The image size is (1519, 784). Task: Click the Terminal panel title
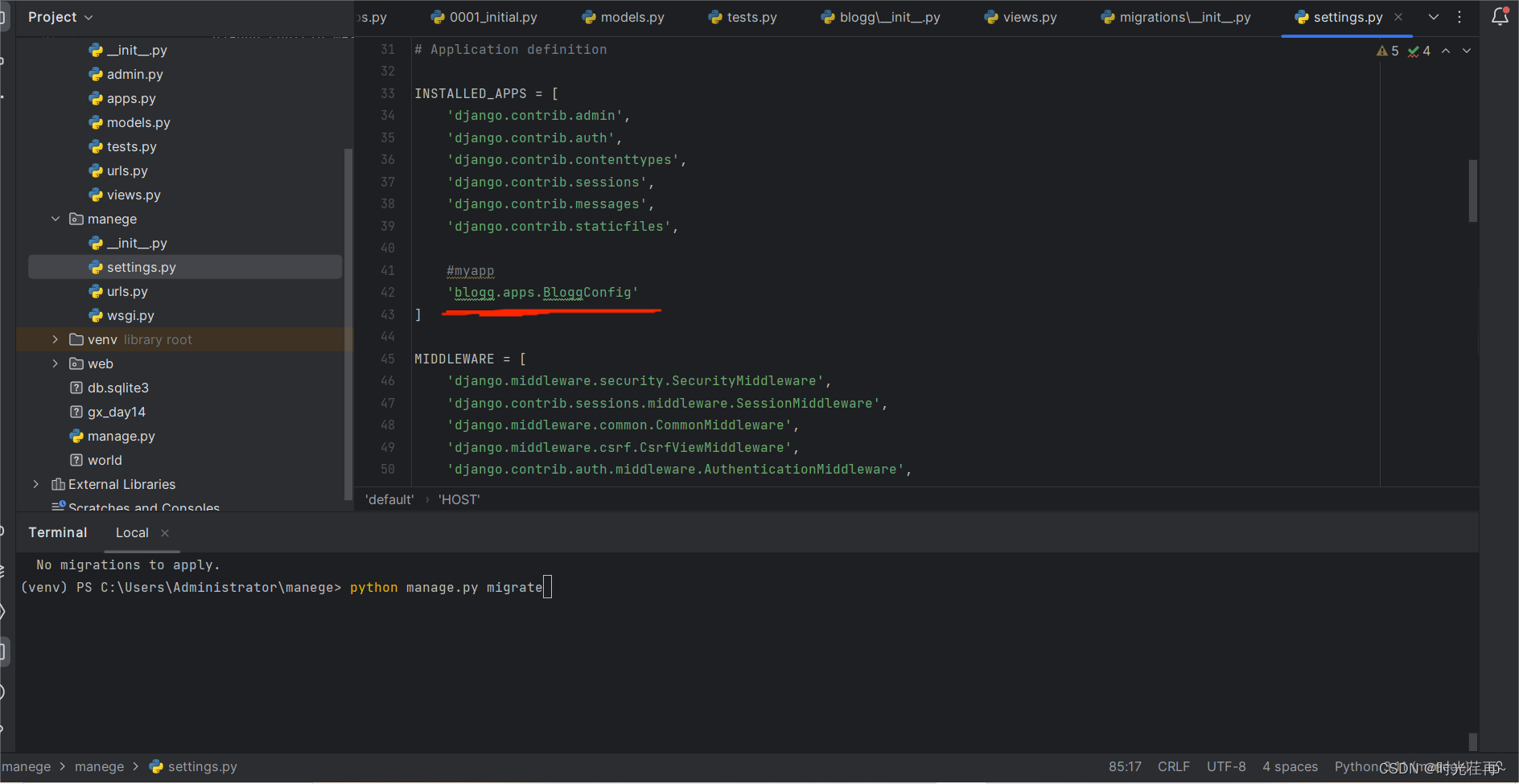(58, 532)
